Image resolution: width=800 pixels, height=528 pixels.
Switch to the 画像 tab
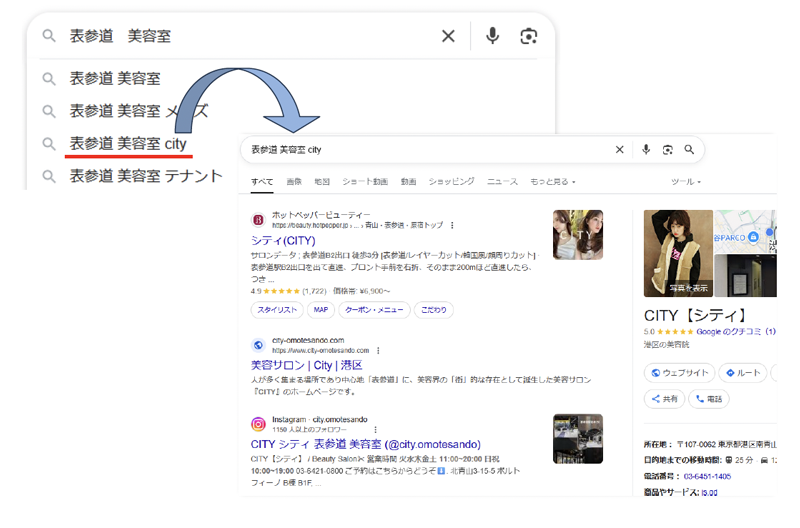pos(294,182)
